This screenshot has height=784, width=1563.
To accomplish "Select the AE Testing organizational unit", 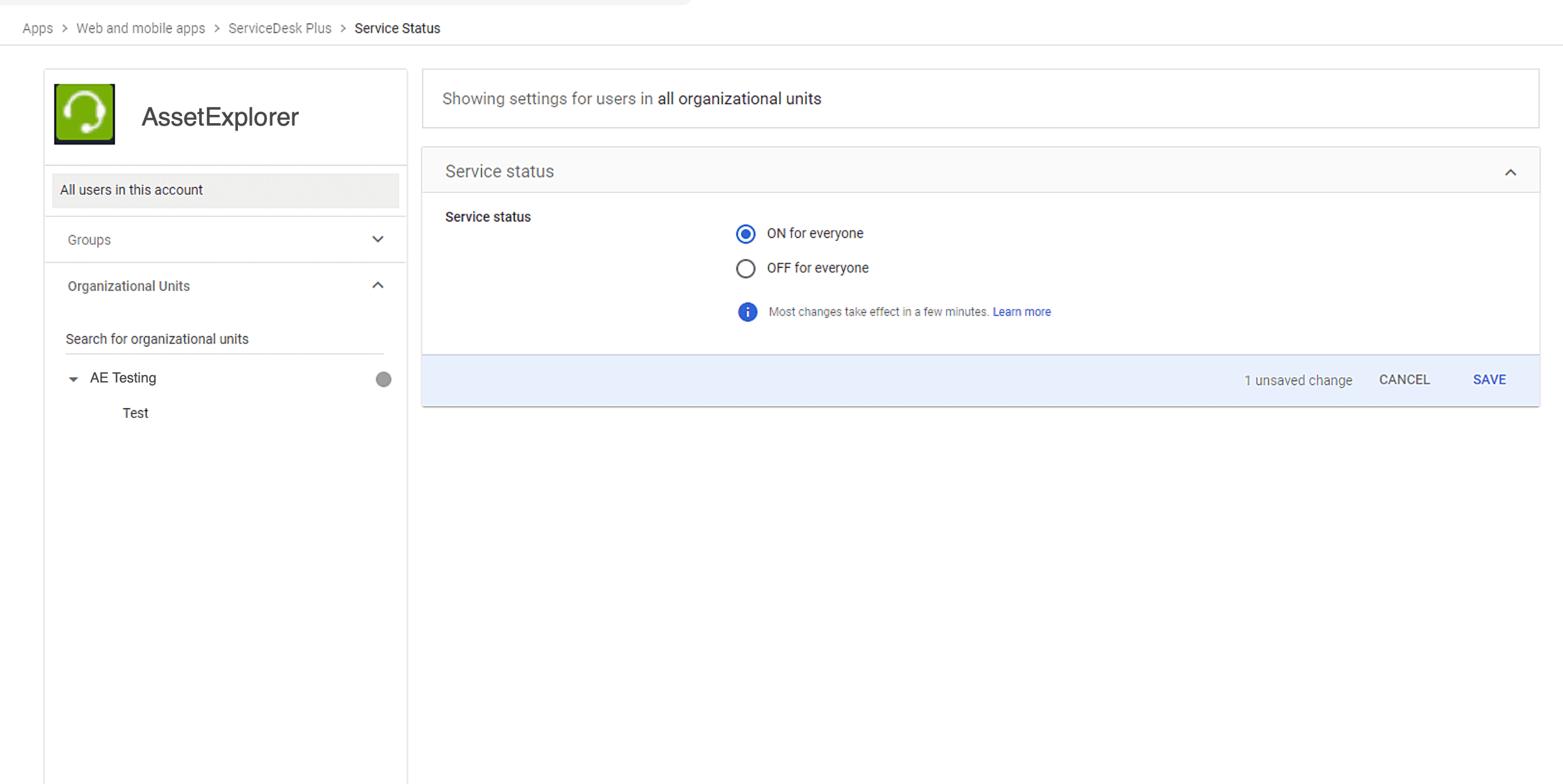I will pyautogui.click(x=123, y=378).
